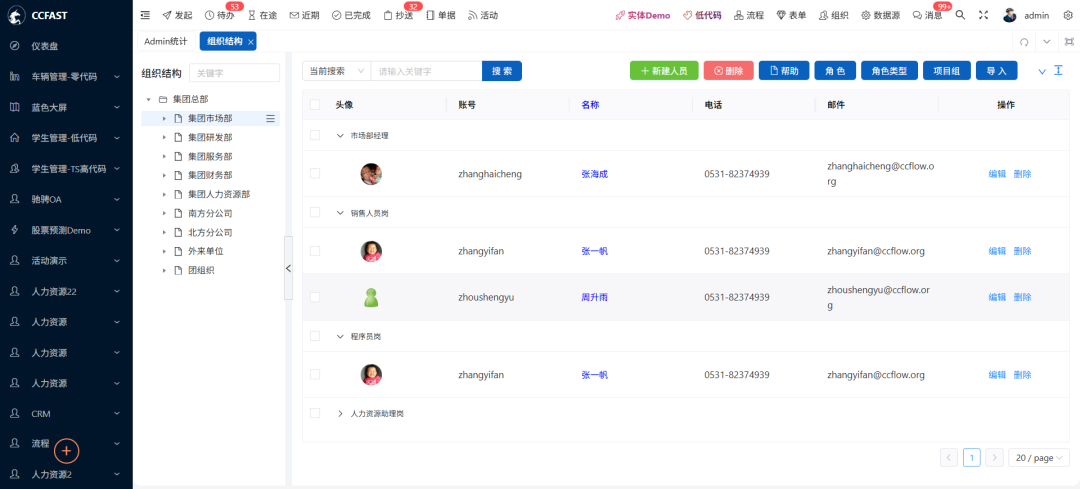
Task: Open 单据 in the top toolbar
Action: coord(441,15)
